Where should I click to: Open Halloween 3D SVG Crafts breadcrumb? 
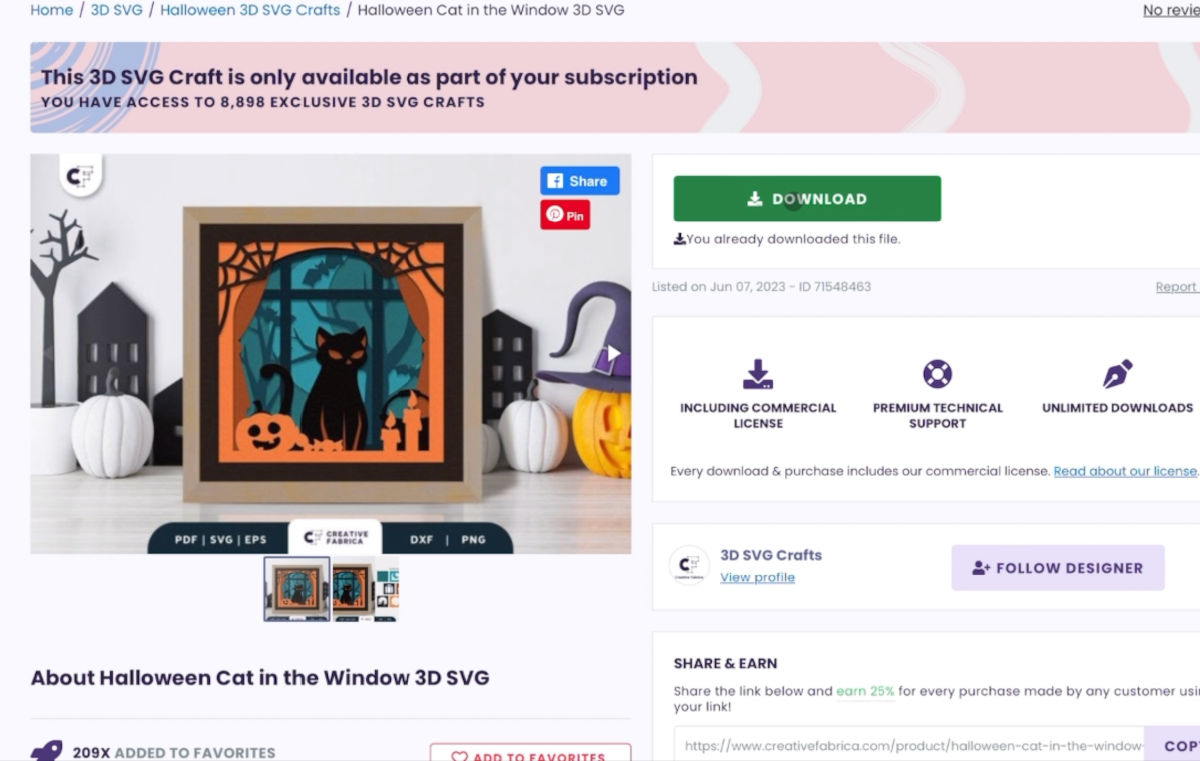250,10
